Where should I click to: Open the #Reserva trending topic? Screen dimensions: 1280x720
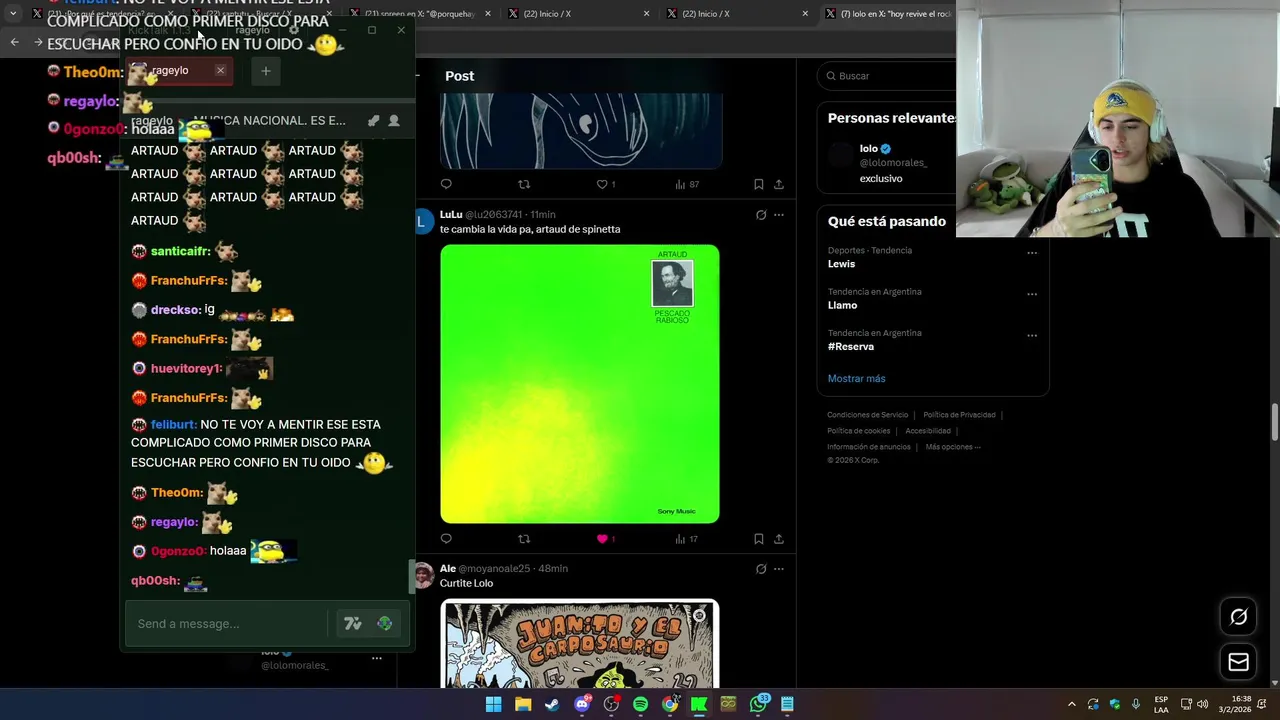[x=851, y=346]
